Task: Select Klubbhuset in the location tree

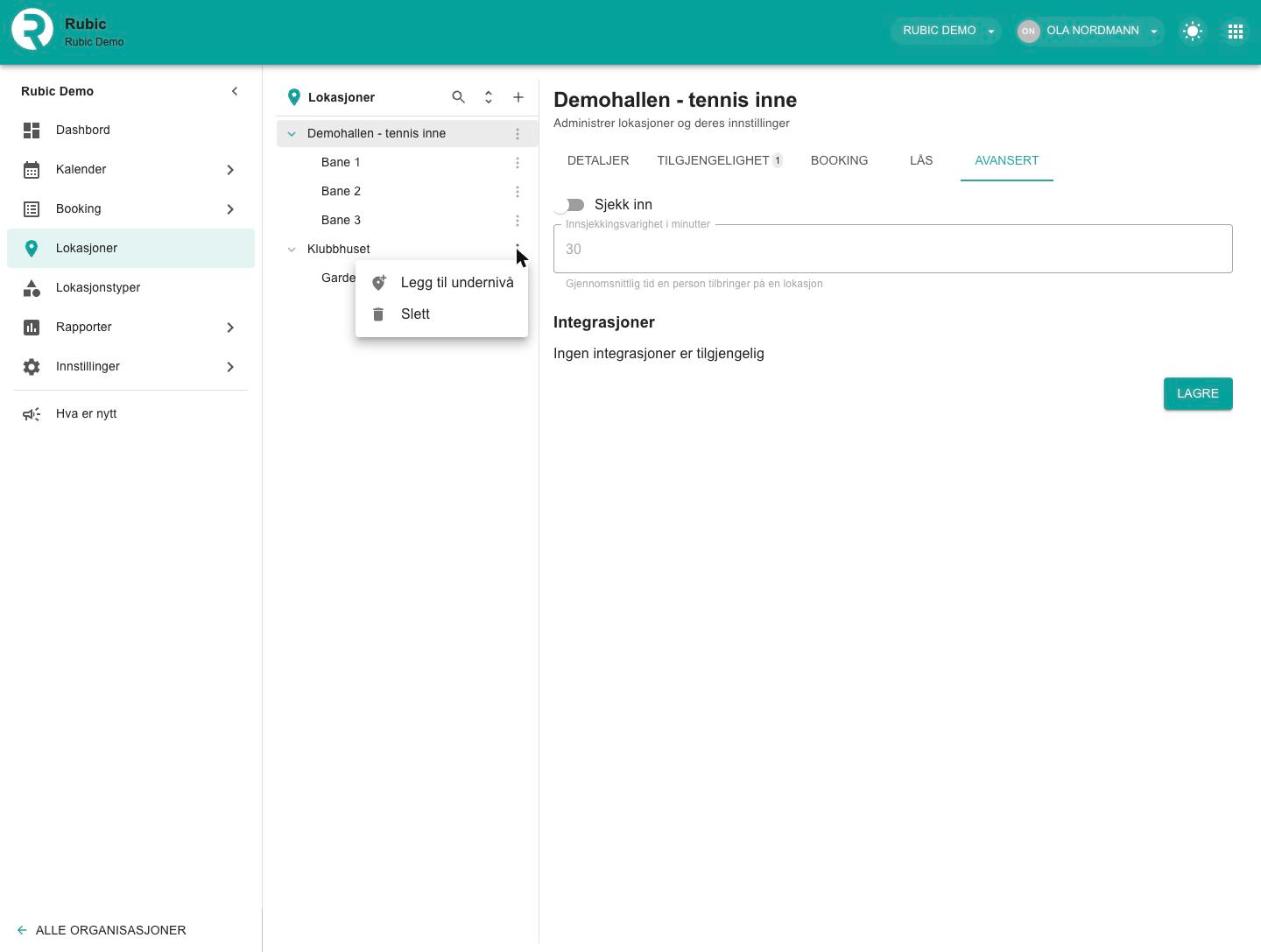Action: click(x=339, y=249)
